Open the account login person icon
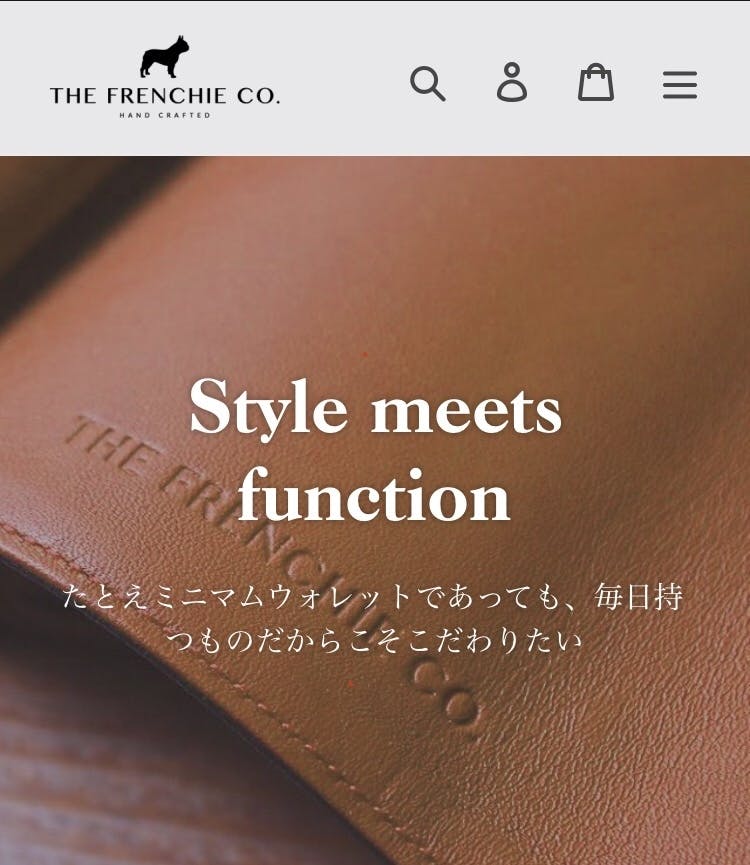 click(x=512, y=82)
